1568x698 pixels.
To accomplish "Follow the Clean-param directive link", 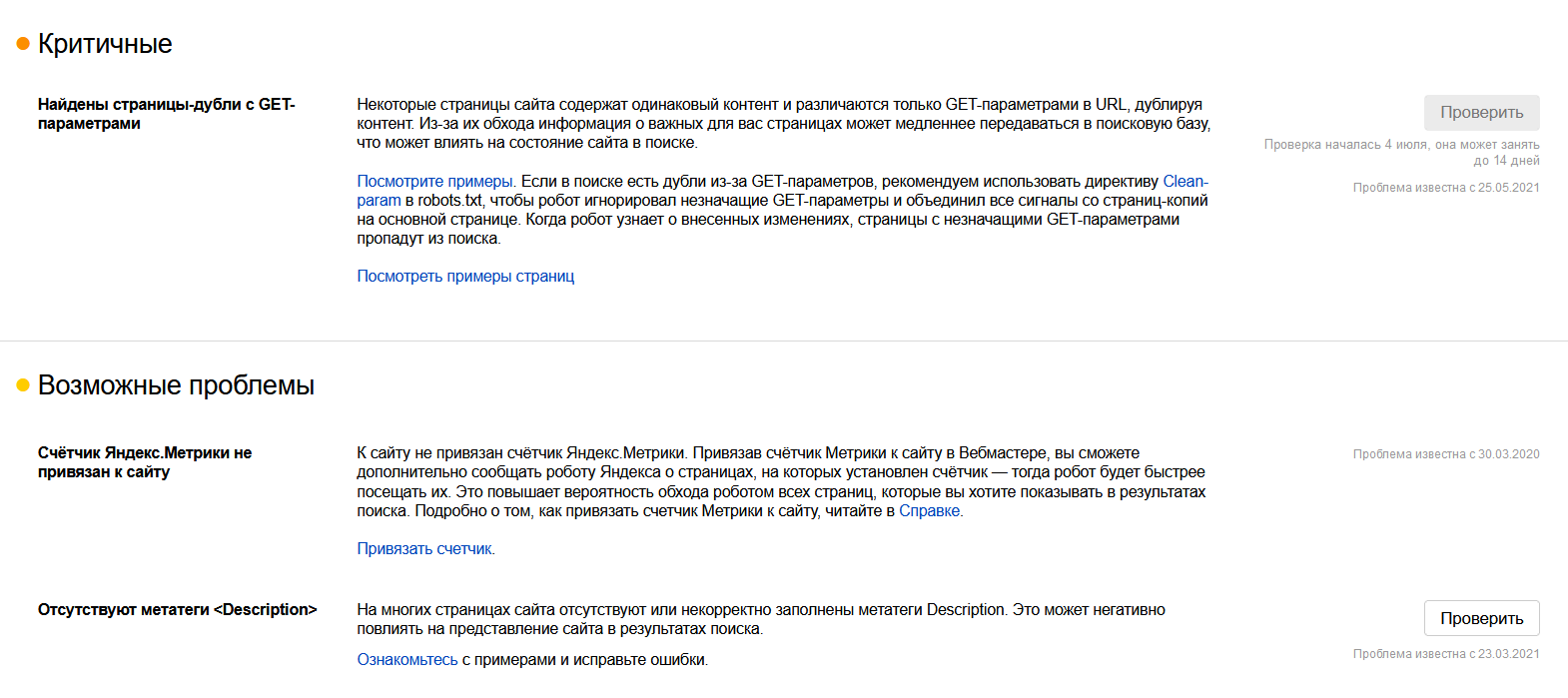I will [1184, 182].
